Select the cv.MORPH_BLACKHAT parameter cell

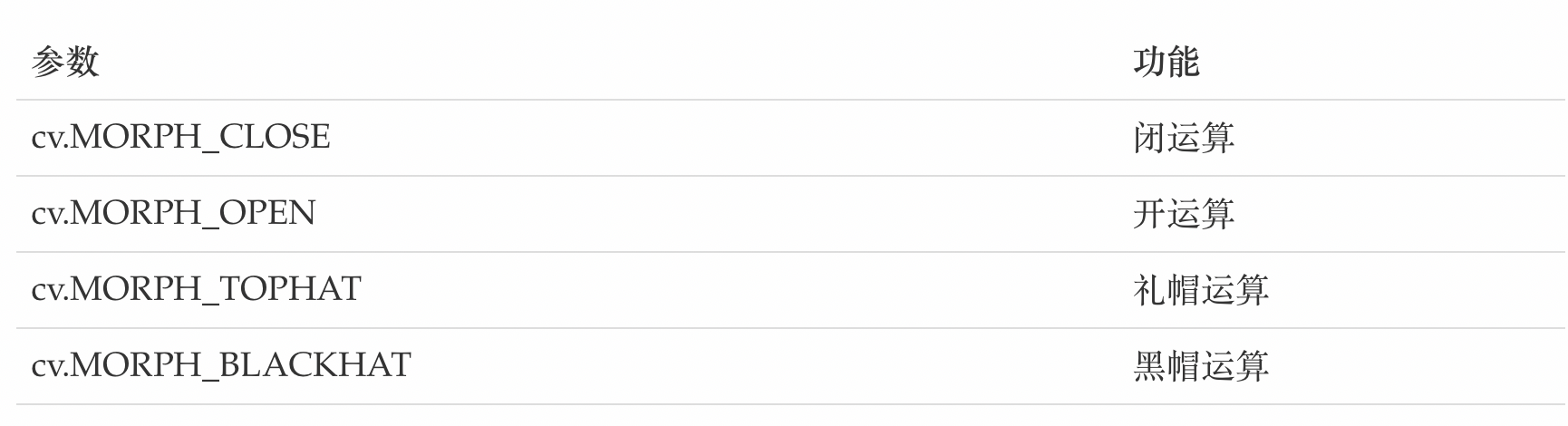click(221, 366)
